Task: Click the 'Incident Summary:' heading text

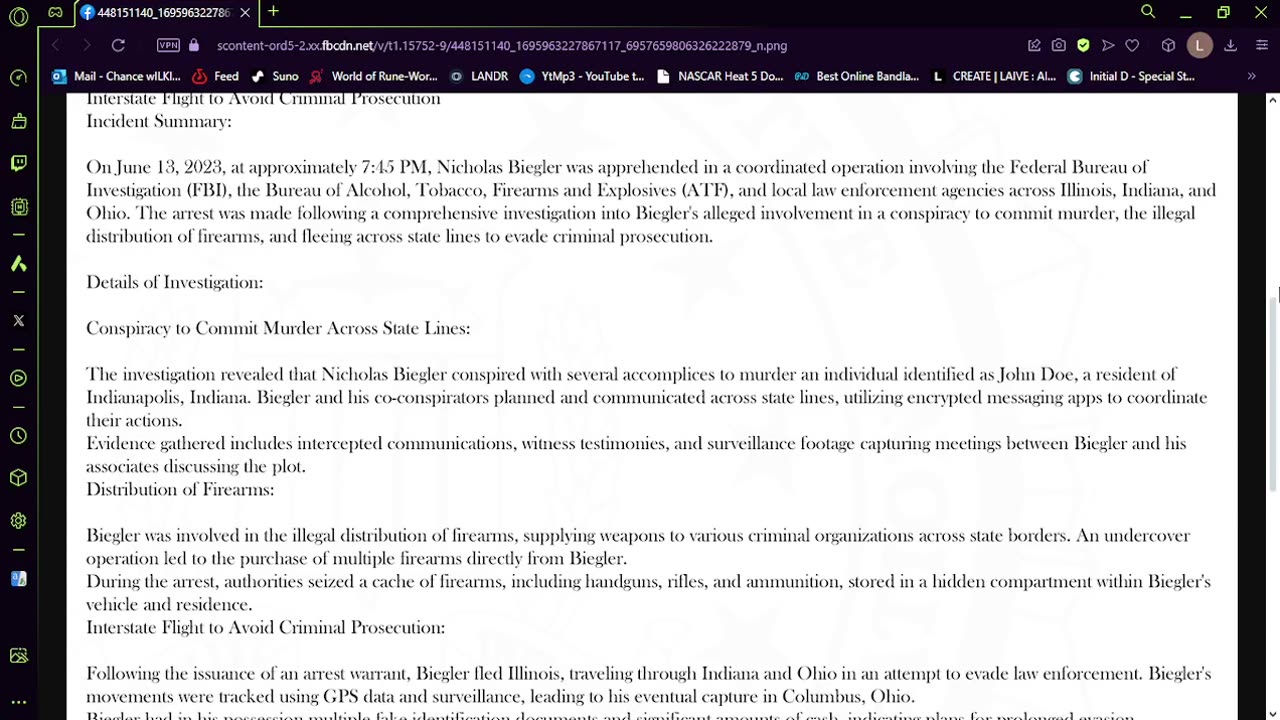Action: tap(159, 121)
